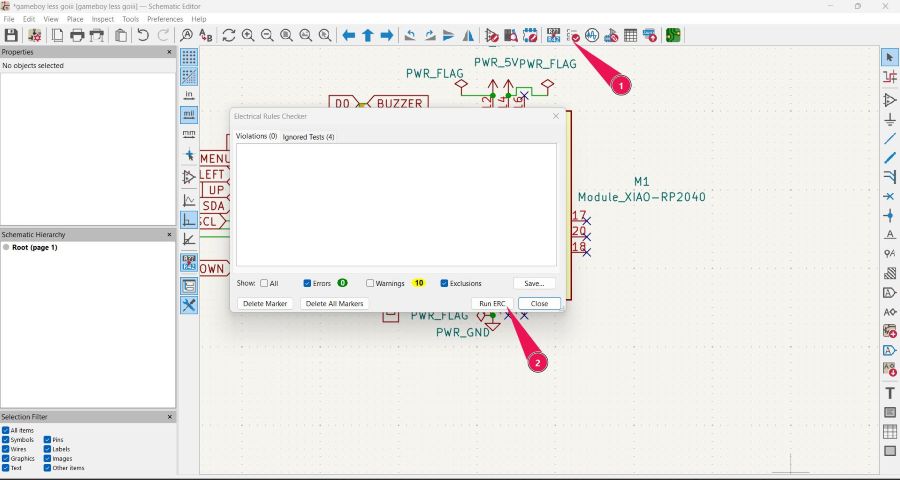Open the File menu
The width and height of the screenshot is (900, 480).
[9, 19]
